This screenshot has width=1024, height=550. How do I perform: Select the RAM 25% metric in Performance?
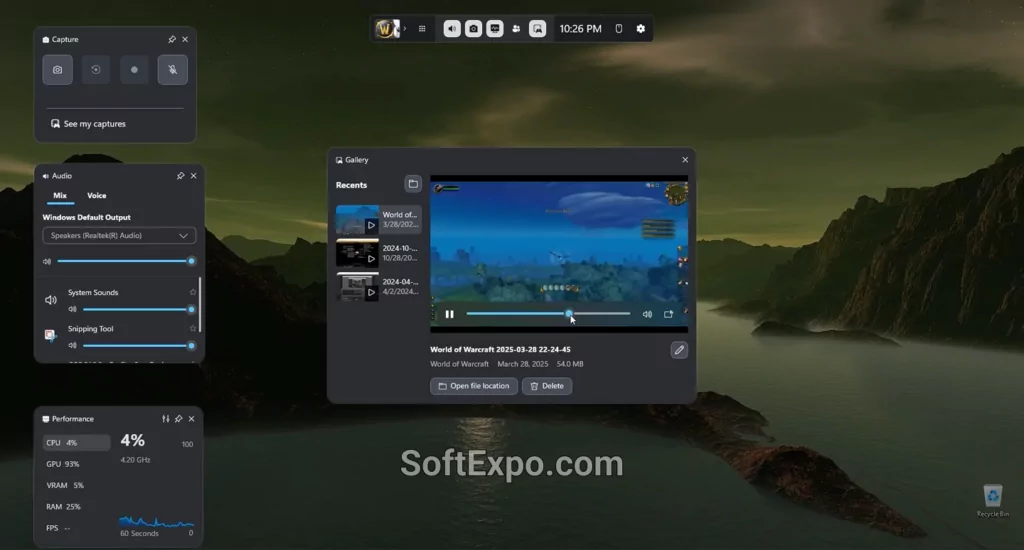pyautogui.click(x=76, y=506)
